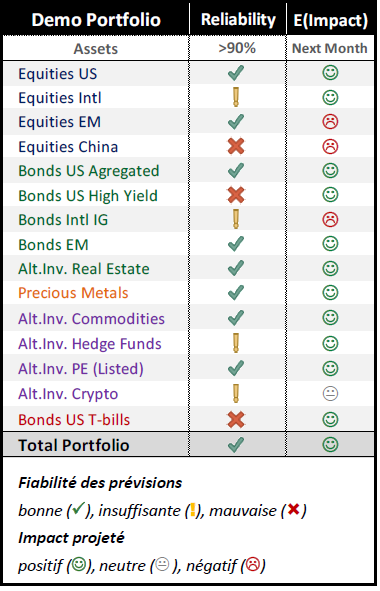The height and width of the screenshot is (591, 380).
Task: Click the green checkmark in the legend
Action: [x=78, y=509]
